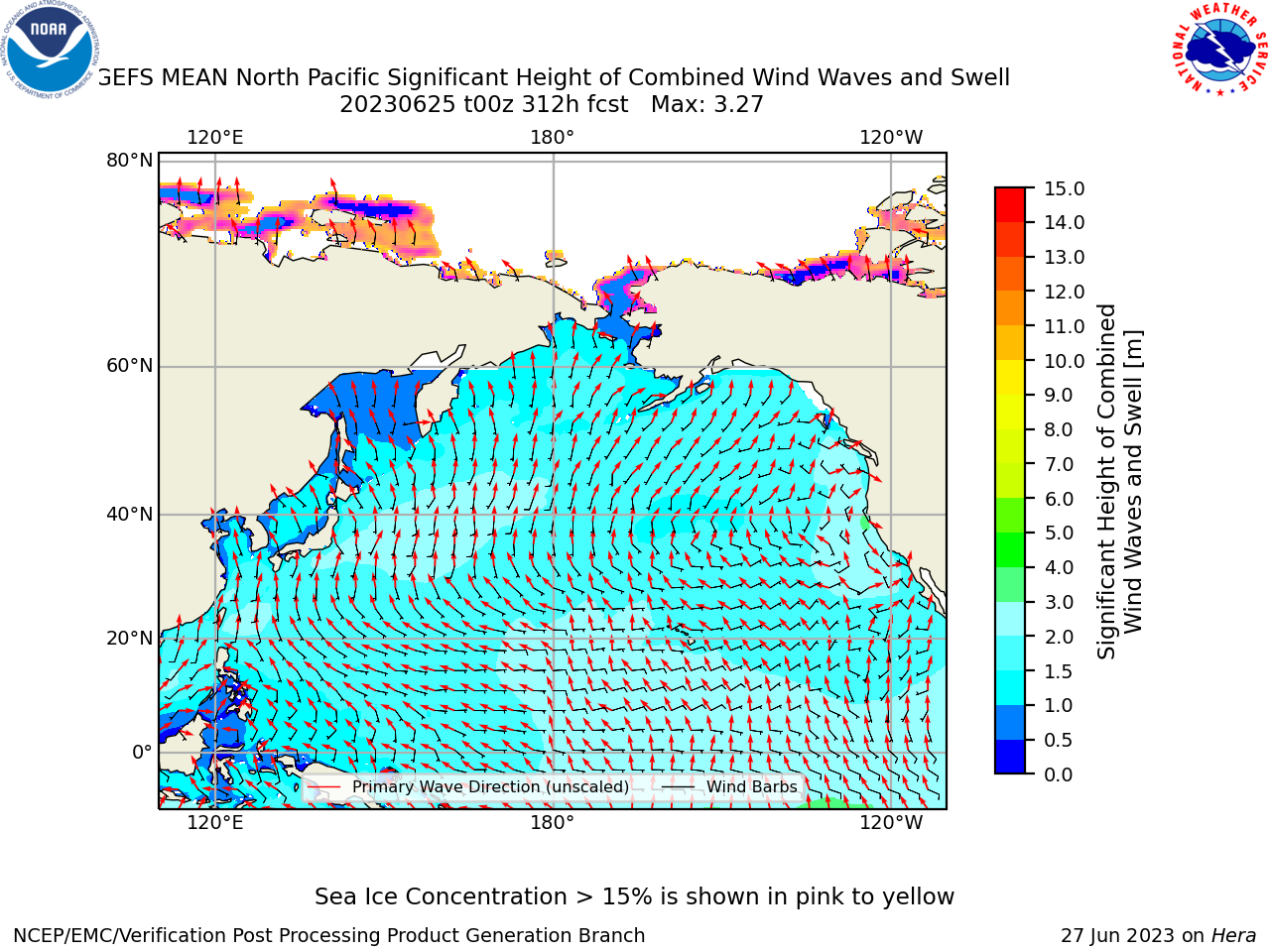Click the latitude label '0°'
Viewport: 1270px width, 952px height.
(143, 753)
